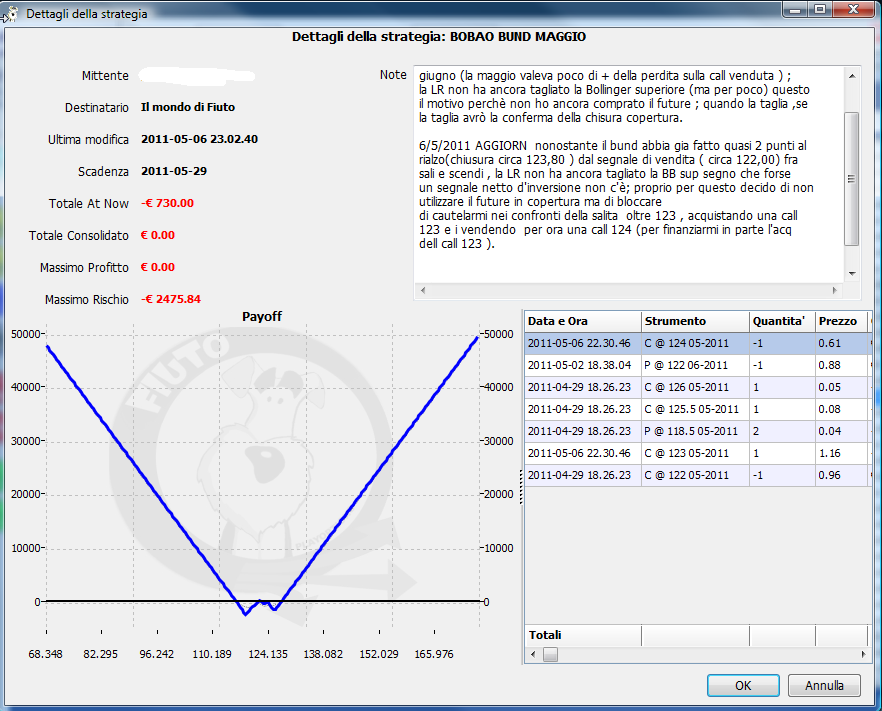This screenshot has width=882, height=711.
Task: Select the C @ 124 05-2011 row
Action: tap(698, 343)
